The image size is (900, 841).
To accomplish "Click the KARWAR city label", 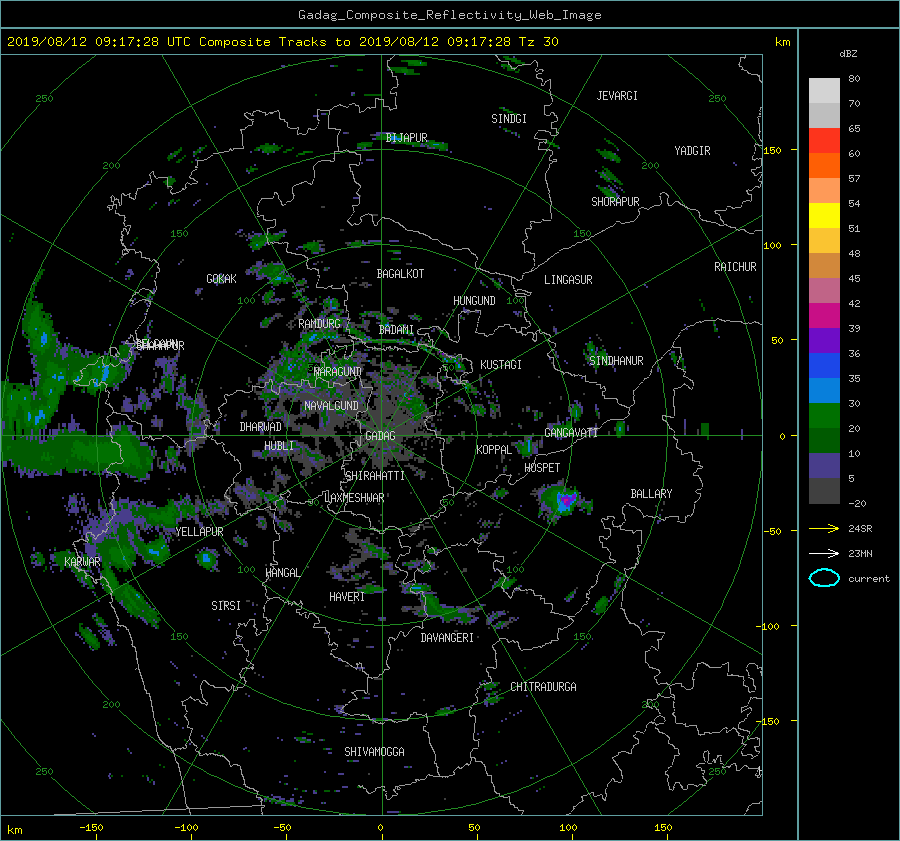I will click(82, 562).
